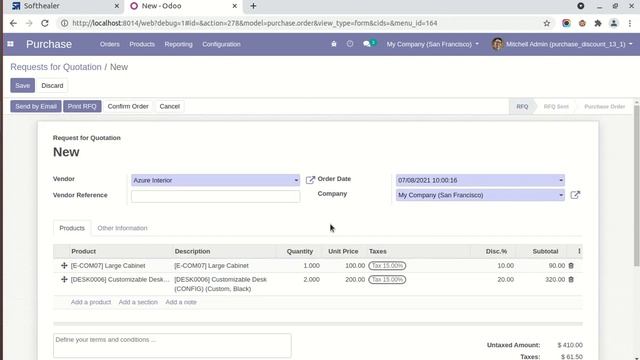The width and height of the screenshot is (640, 360).
Task: Click Add a product link
Action: click(x=91, y=302)
